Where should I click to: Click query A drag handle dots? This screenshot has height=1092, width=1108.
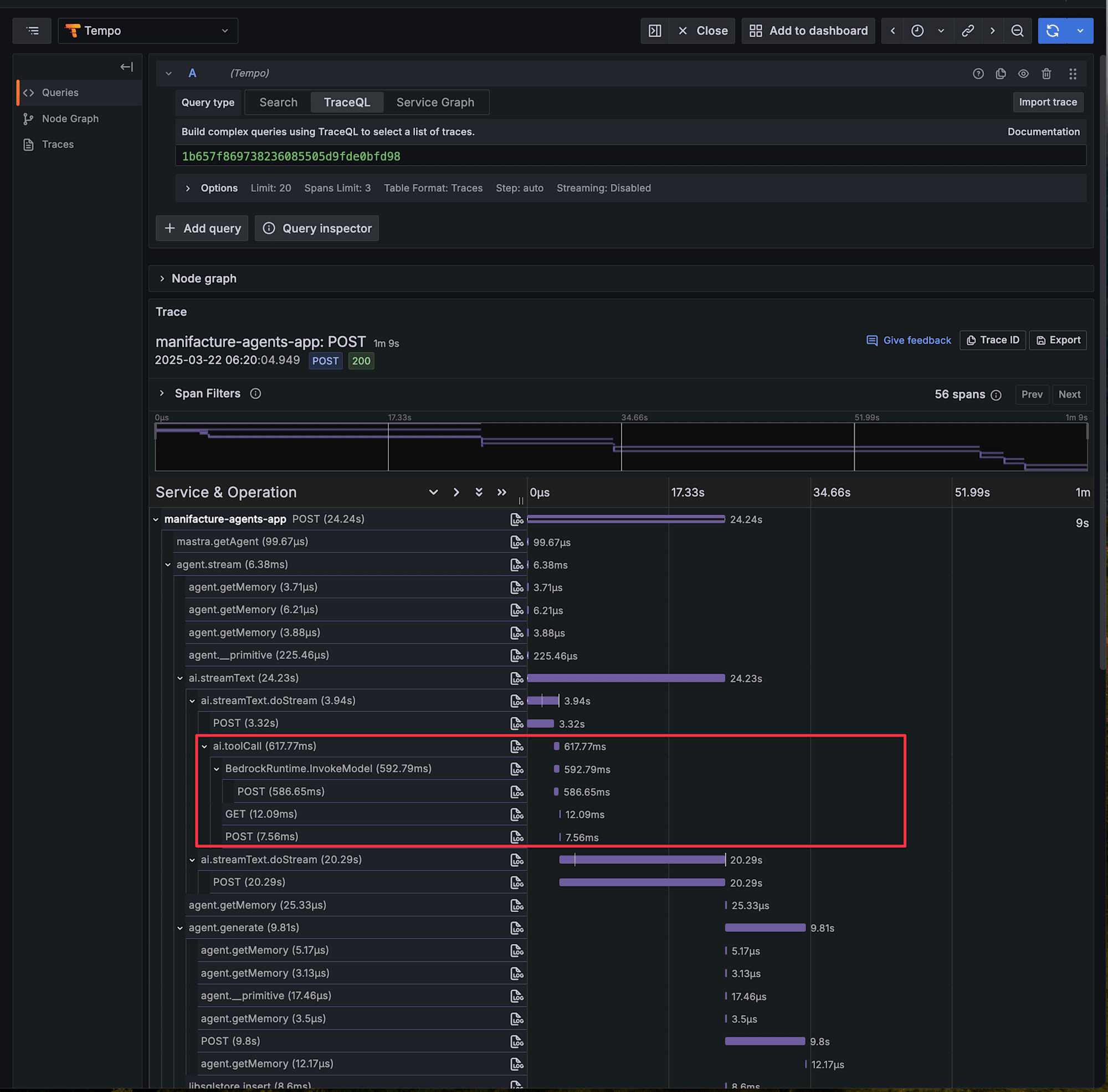(1073, 74)
